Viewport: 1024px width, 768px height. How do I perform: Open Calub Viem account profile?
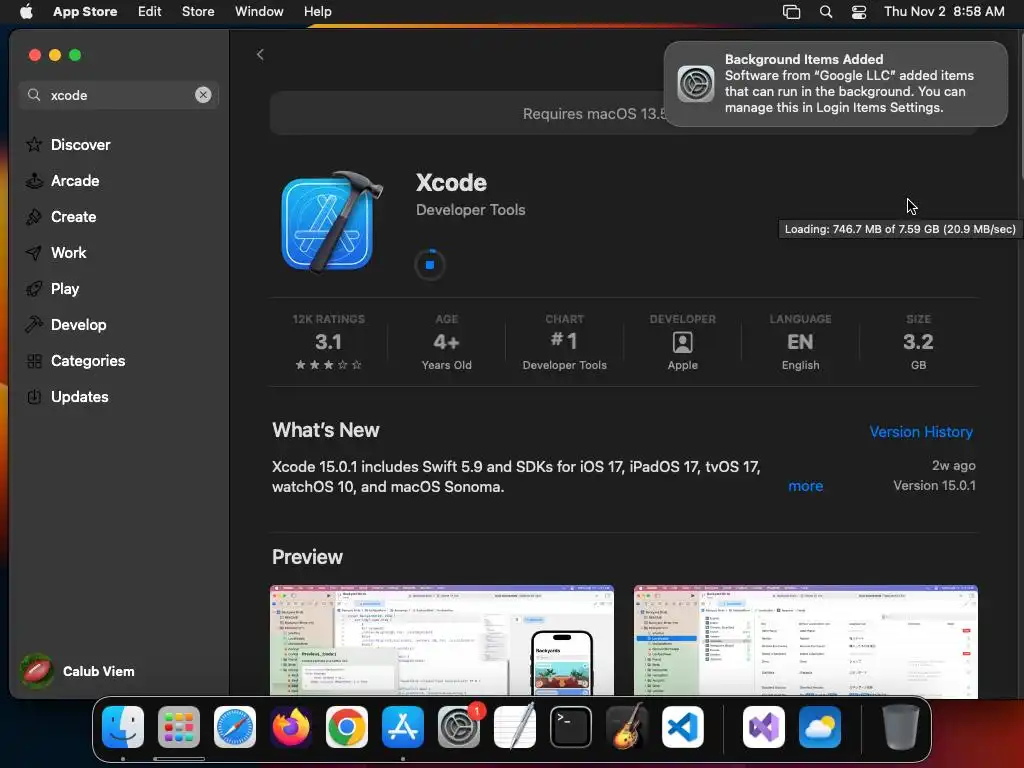click(78, 671)
